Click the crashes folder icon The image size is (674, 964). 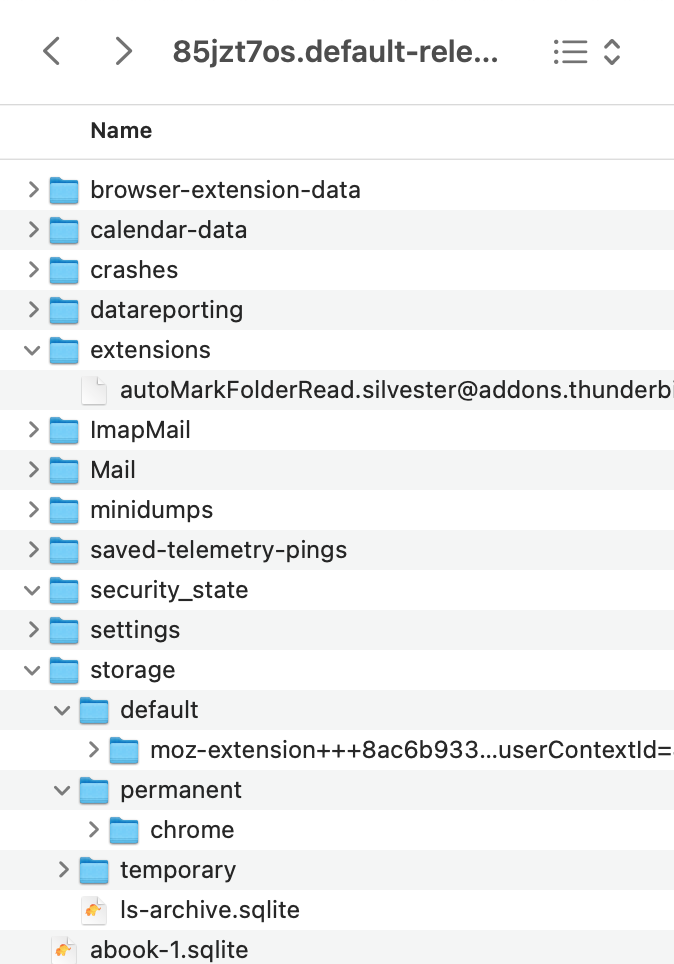point(64,271)
